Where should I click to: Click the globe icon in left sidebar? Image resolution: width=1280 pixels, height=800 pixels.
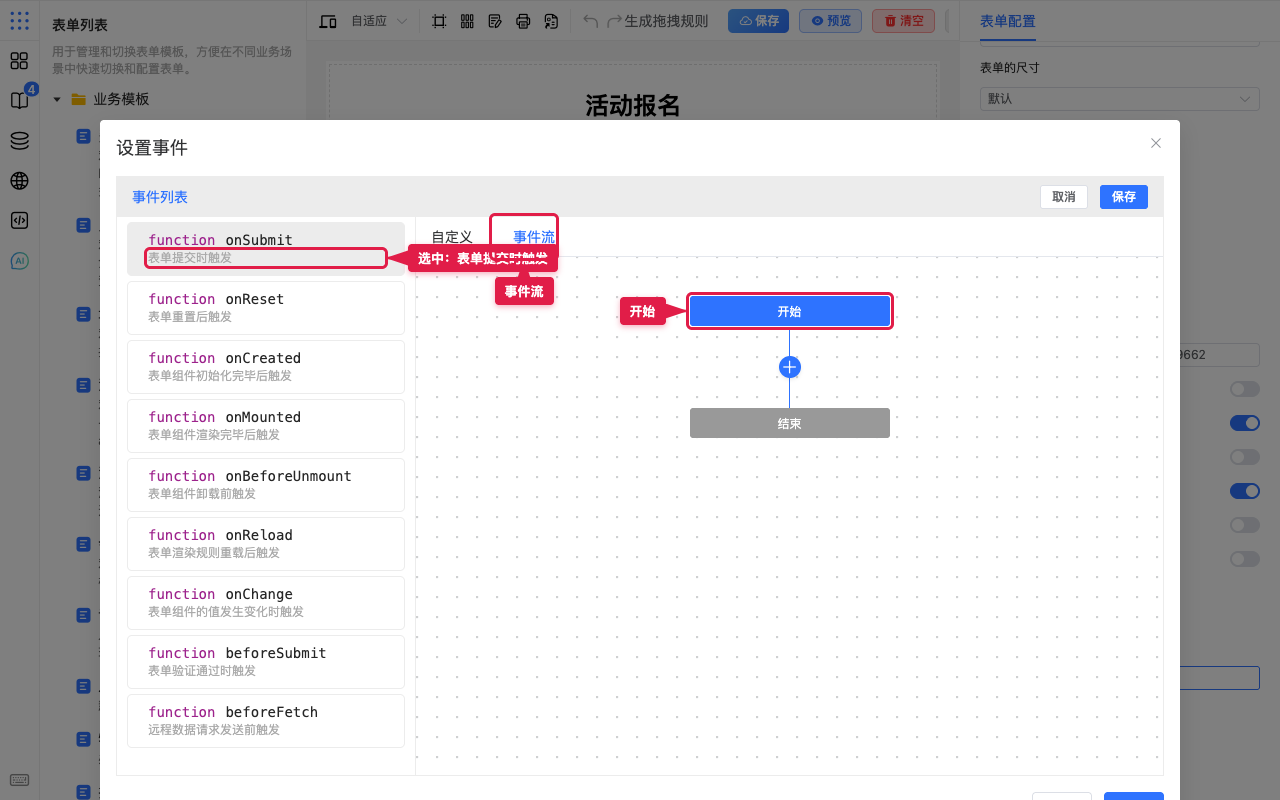click(19, 181)
